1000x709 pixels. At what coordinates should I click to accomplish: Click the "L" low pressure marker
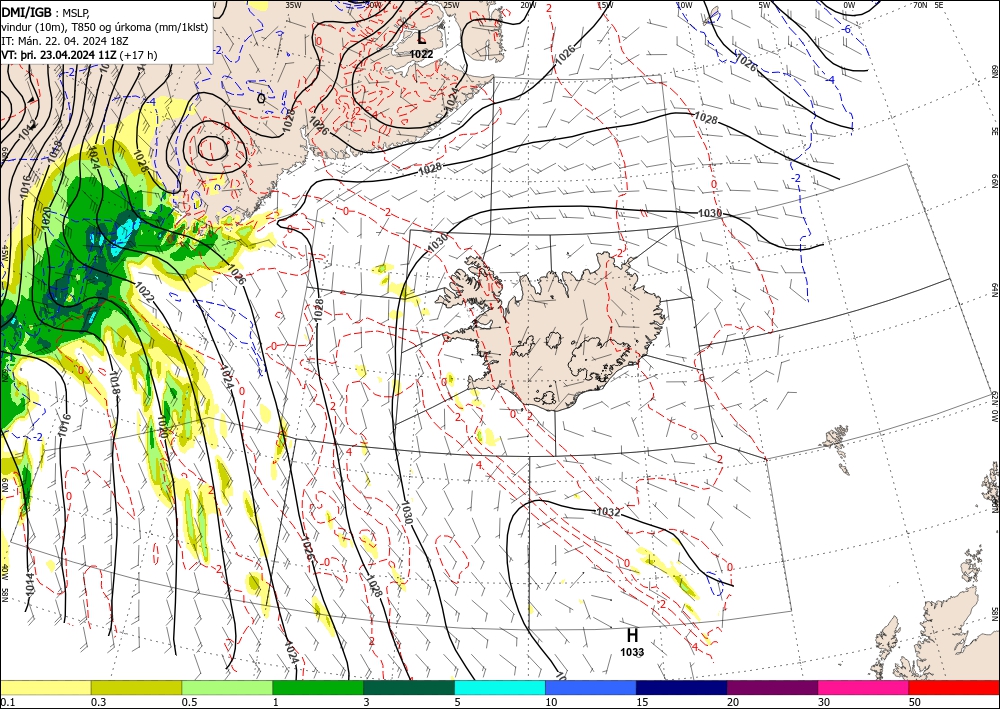click(421, 38)
